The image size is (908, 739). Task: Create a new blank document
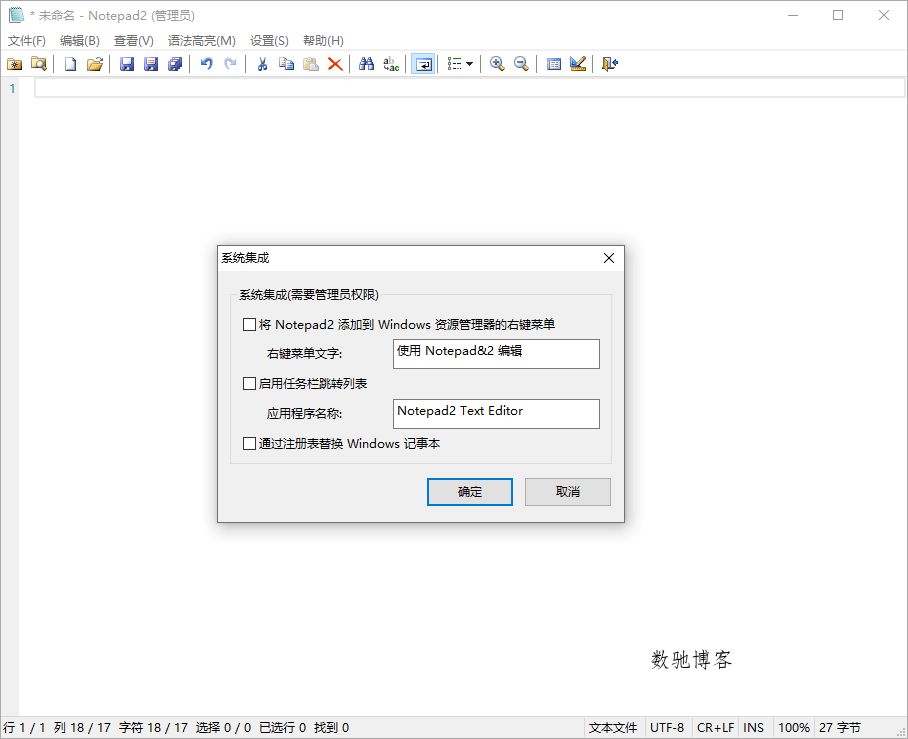70,64
